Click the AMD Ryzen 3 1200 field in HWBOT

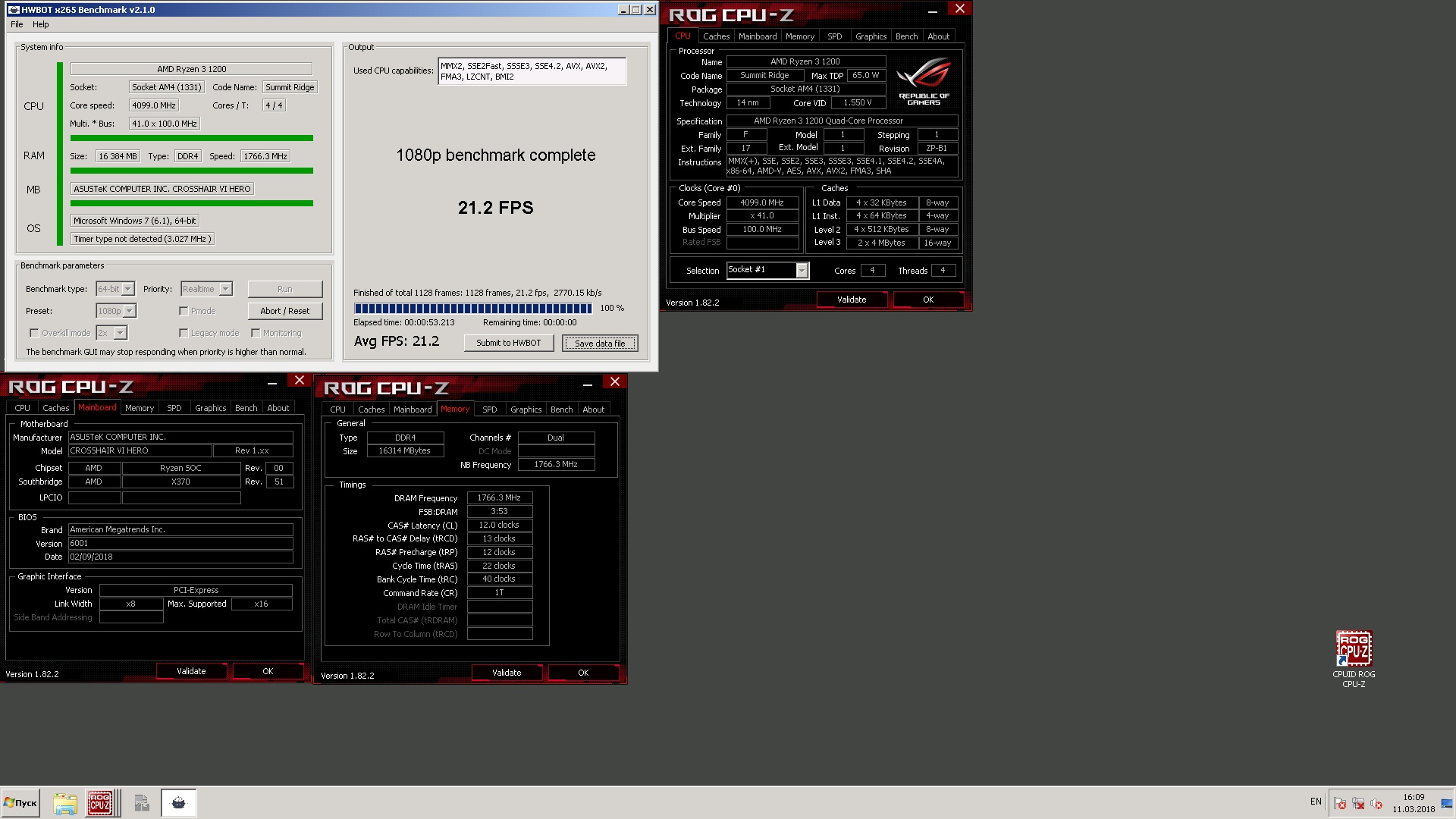[x=191, y=69]
